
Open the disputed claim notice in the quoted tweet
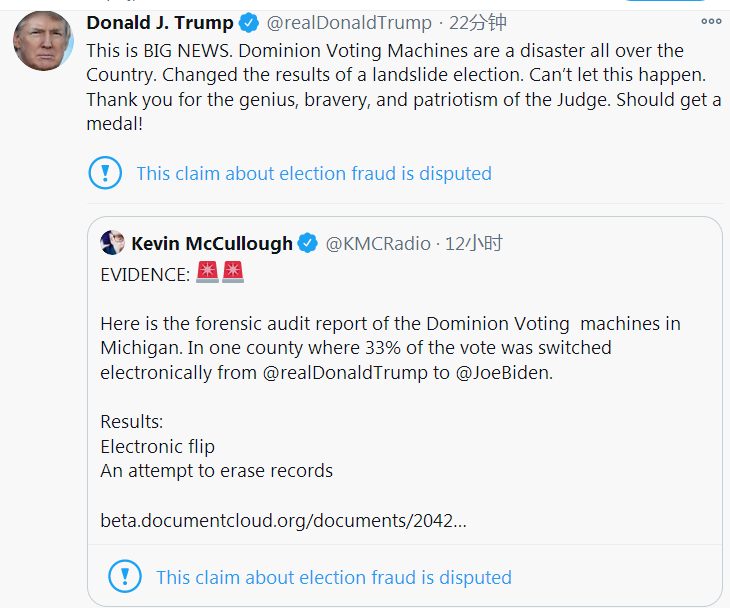(x=334, y=577)
